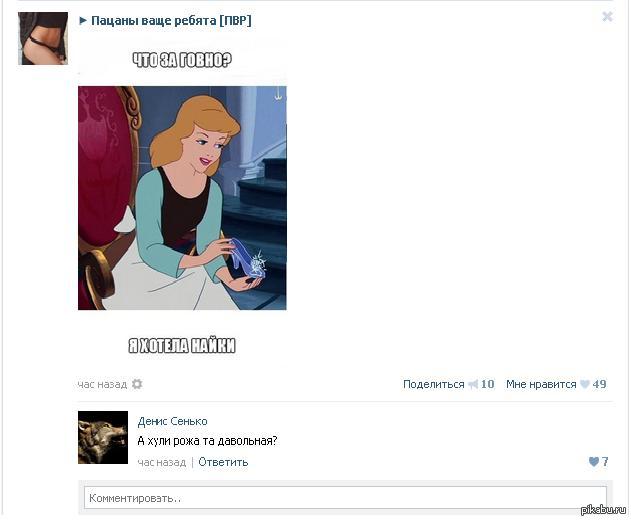The height and width of the screenshot is (521, 631).
Task: Click the triangle arrow before group name
Action: [x=83, y=21]
